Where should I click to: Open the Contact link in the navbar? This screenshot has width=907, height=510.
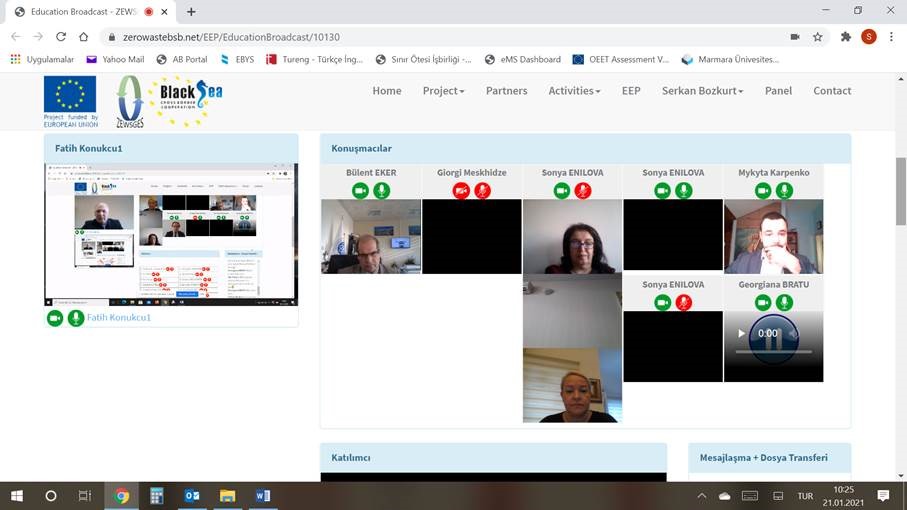[x=832, y=91]
